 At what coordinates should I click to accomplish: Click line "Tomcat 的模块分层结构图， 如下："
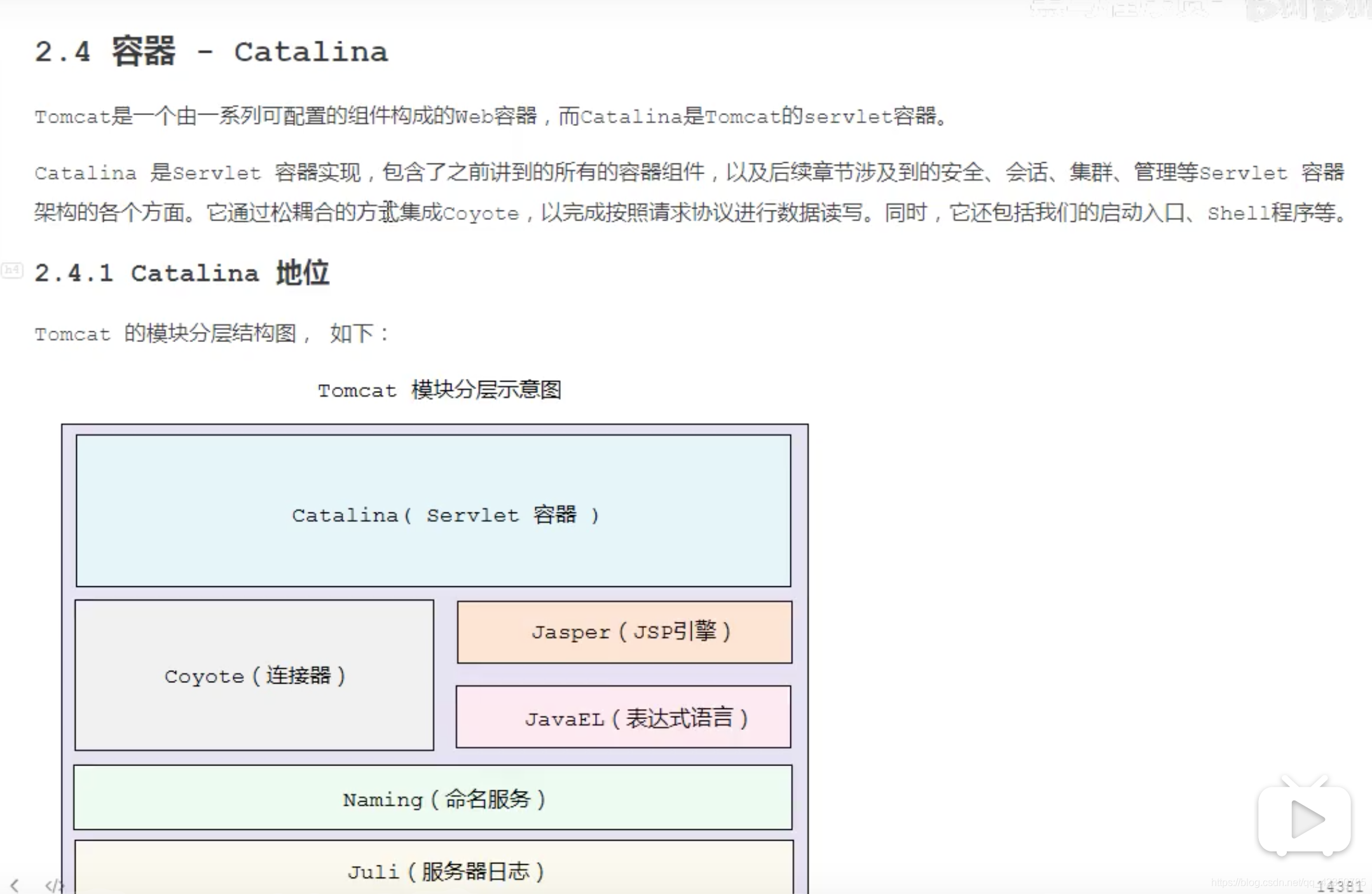pos(212,333)
